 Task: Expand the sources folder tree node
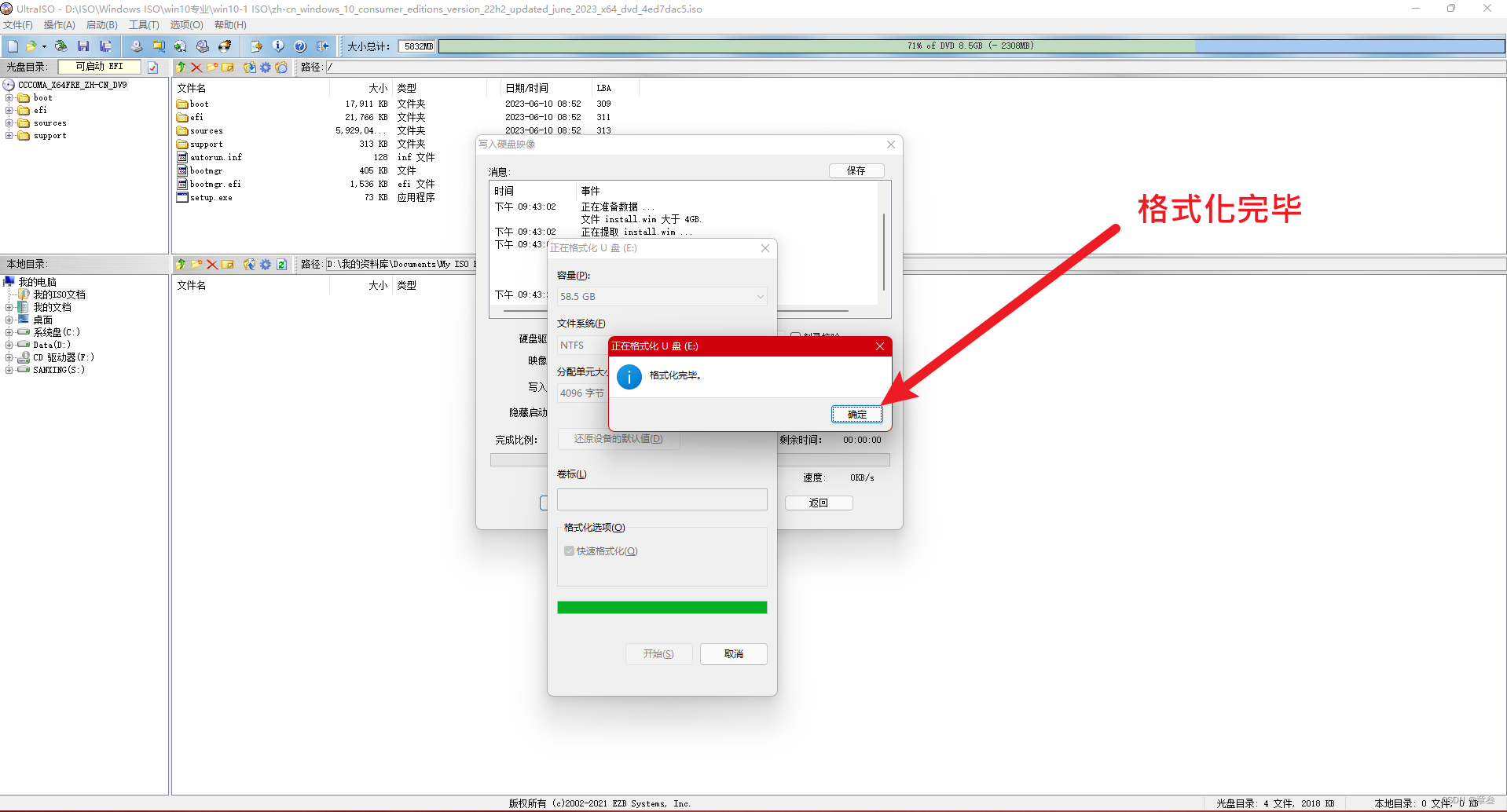point(9,123)
